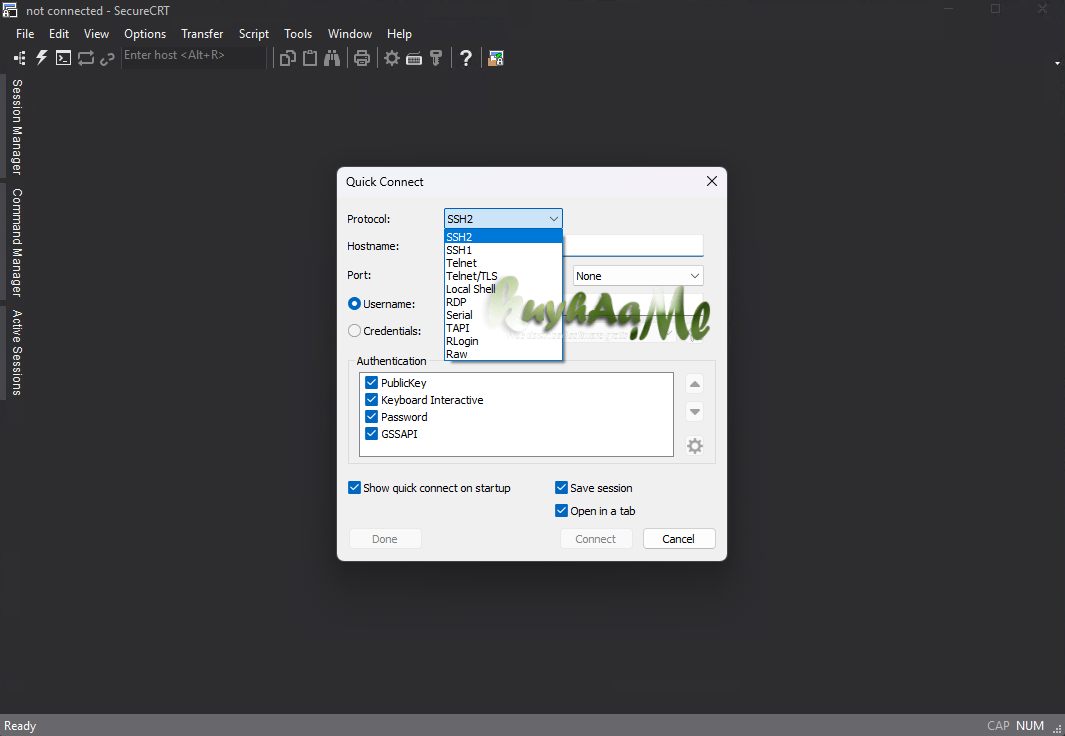Image resolution: width=1065 pixels, height=736 pixels.
Task: Open the Help menu
Action: tap(399, 33)
